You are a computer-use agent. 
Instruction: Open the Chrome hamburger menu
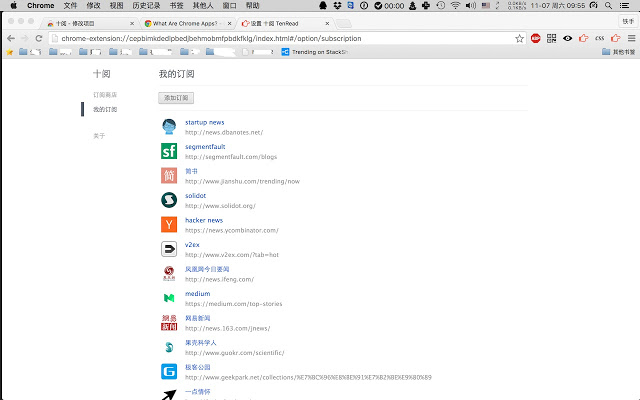(631, 38)
